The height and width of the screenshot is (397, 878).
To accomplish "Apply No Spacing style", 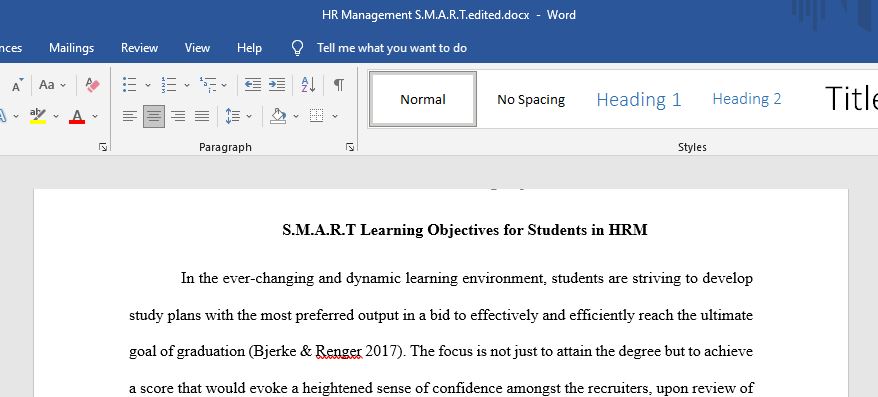I will [x=531, y=100].
